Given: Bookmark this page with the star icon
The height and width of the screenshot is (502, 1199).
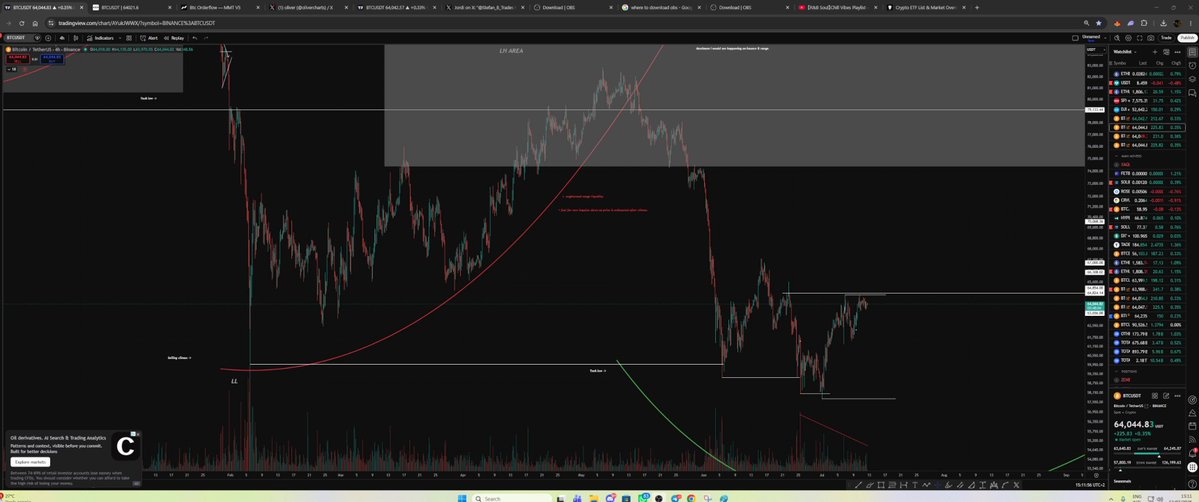Looking at the screenshot, I should coord(1099,23).
